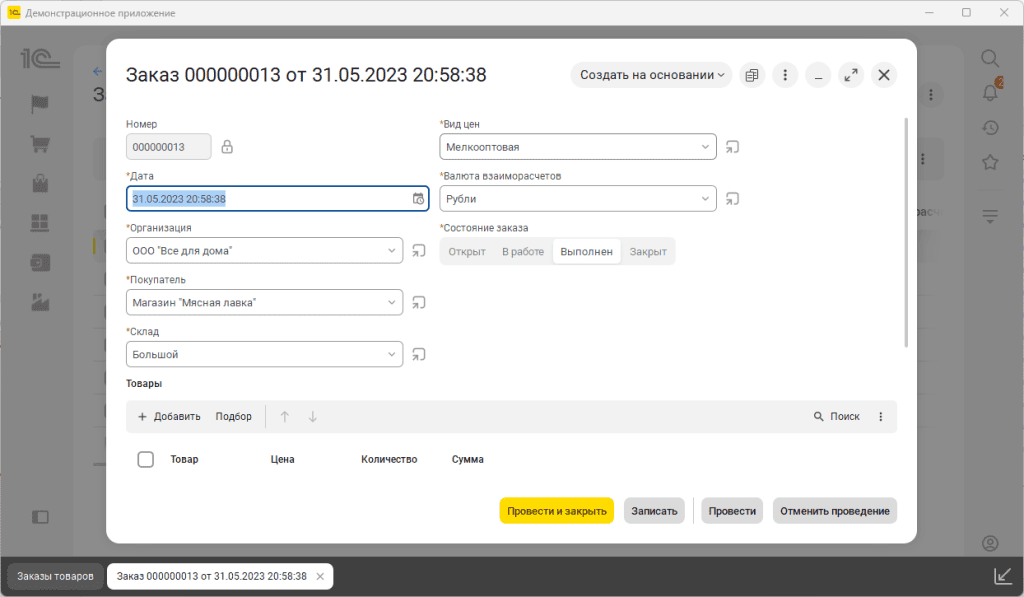This screenshot has width=1024, height=597.
Task: Move the row down with the arrow icon
Action: tap(313, 416)
